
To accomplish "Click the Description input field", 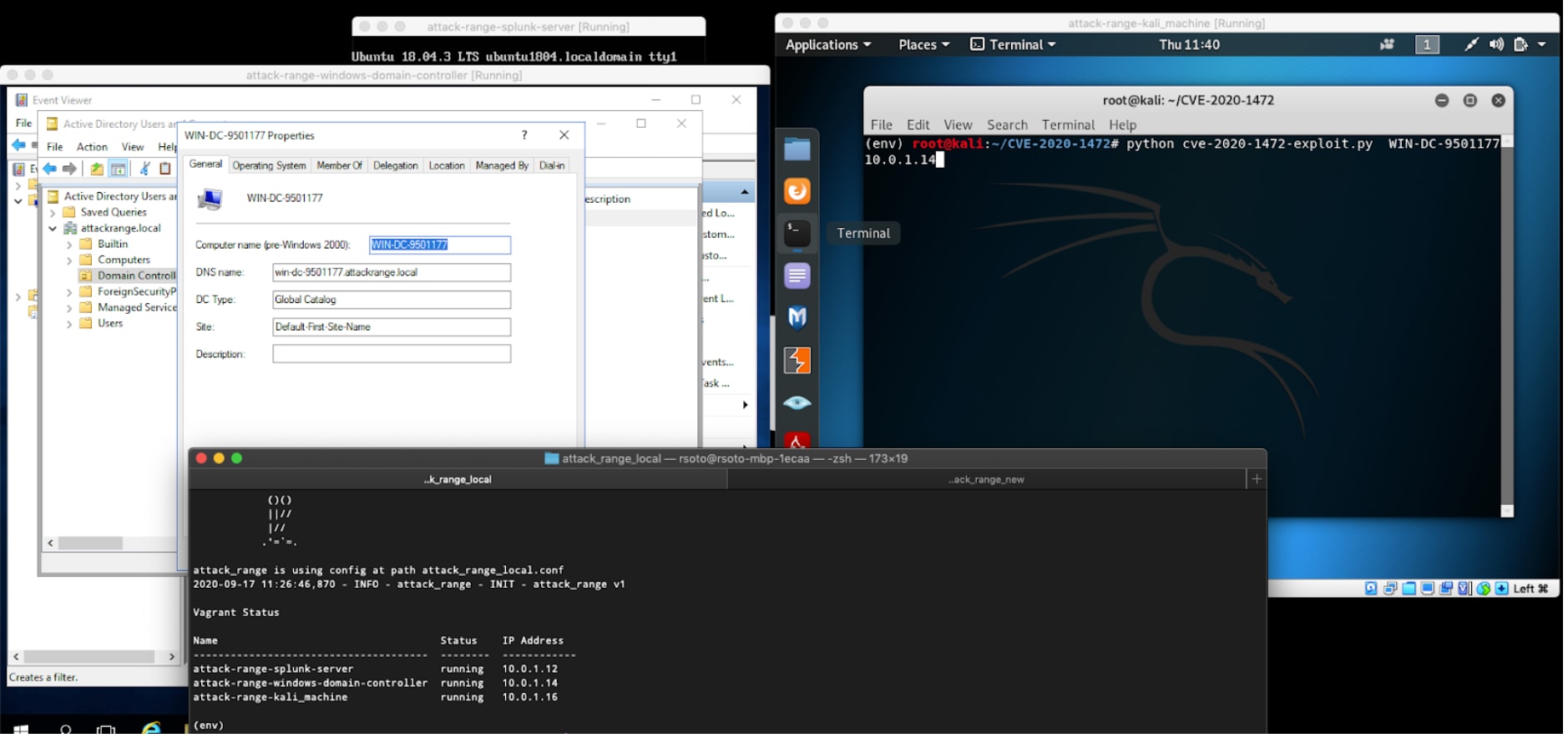I will pyautogui.click(x=391, y=354).
